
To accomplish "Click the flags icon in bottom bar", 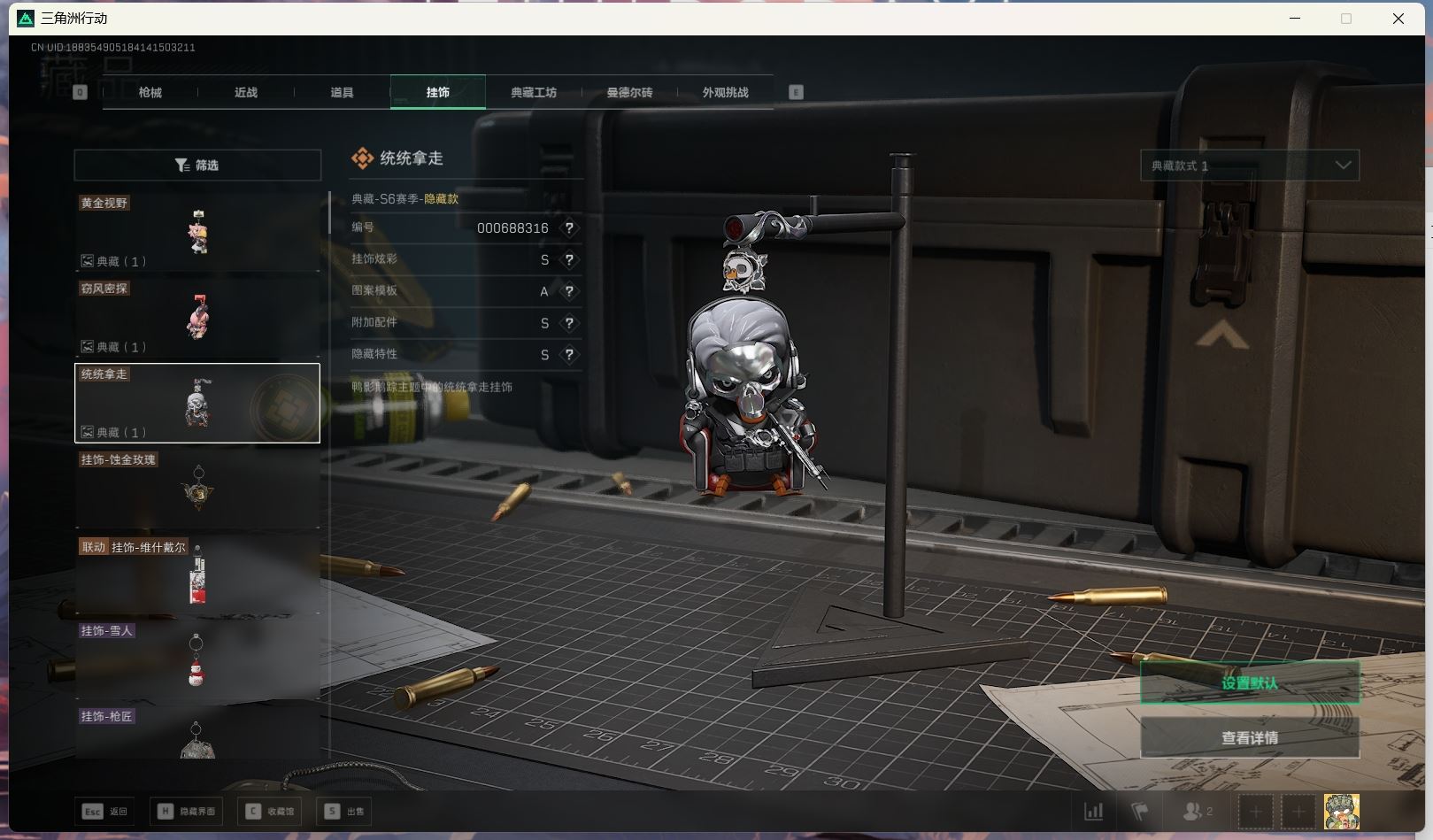I will point(1140,811).
